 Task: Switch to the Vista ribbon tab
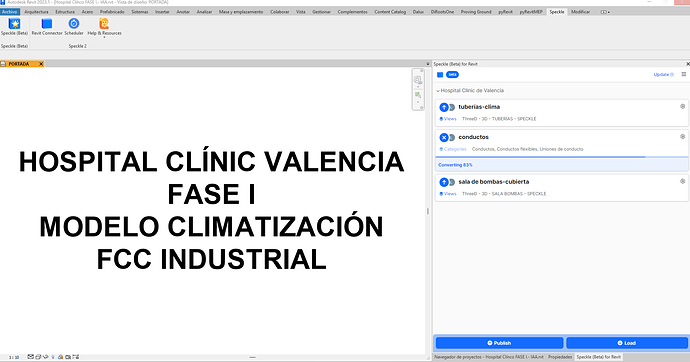301,12
